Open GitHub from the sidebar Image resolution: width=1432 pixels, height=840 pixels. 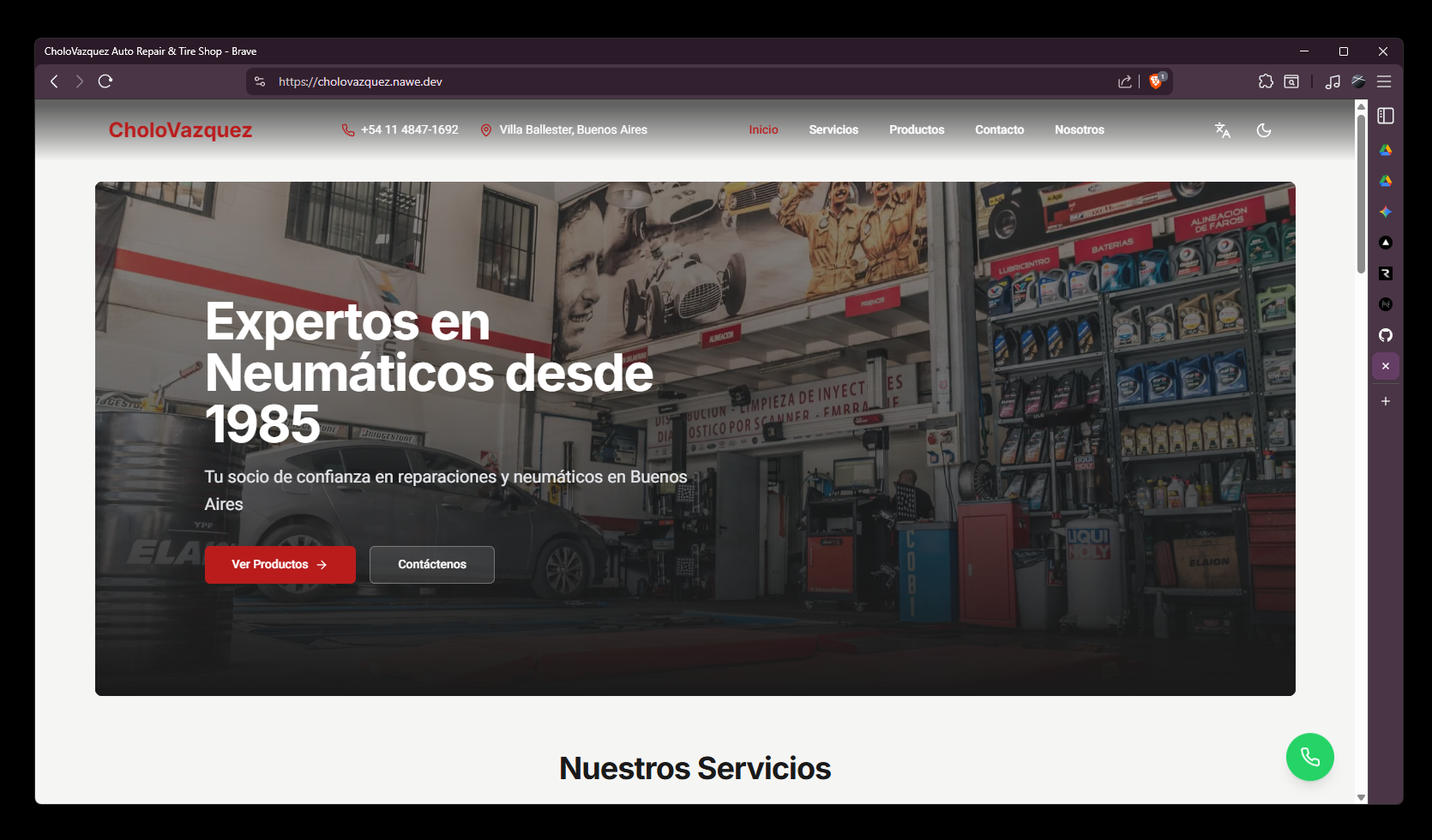pyautogui.click(x=1386, y=335)
